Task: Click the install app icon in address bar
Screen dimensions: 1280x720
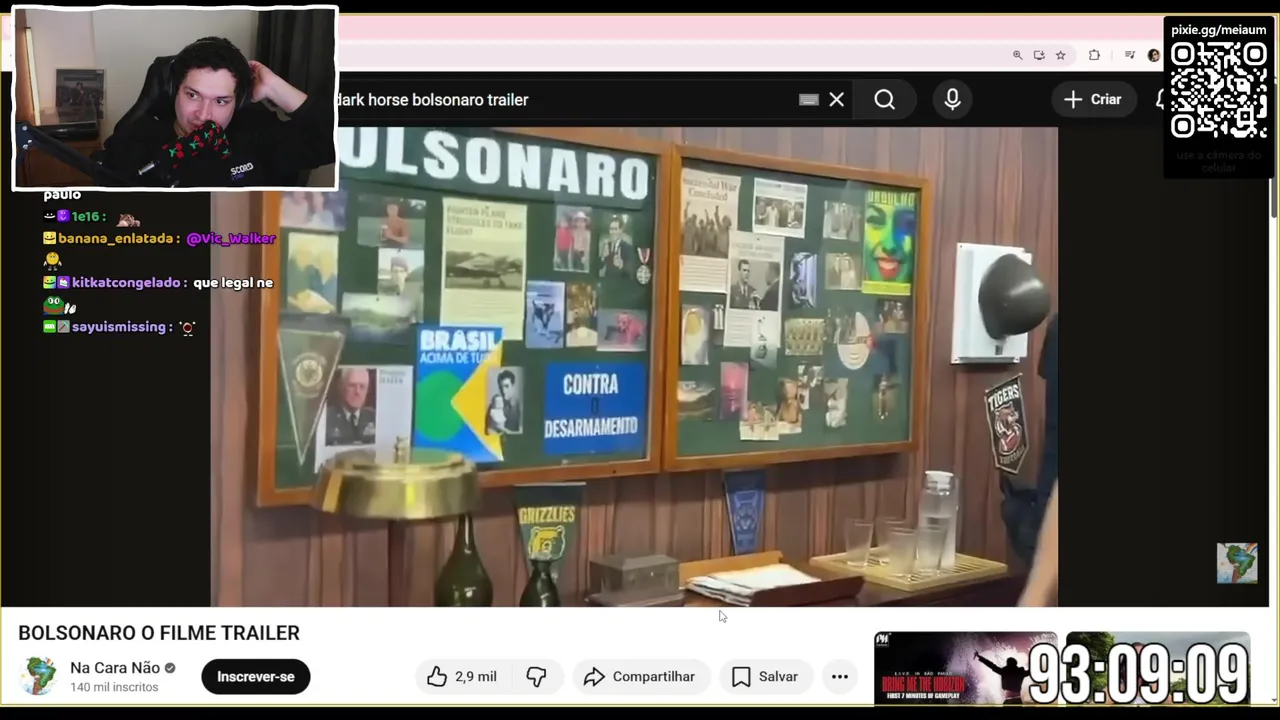Action: click(x=1039, y=55)
